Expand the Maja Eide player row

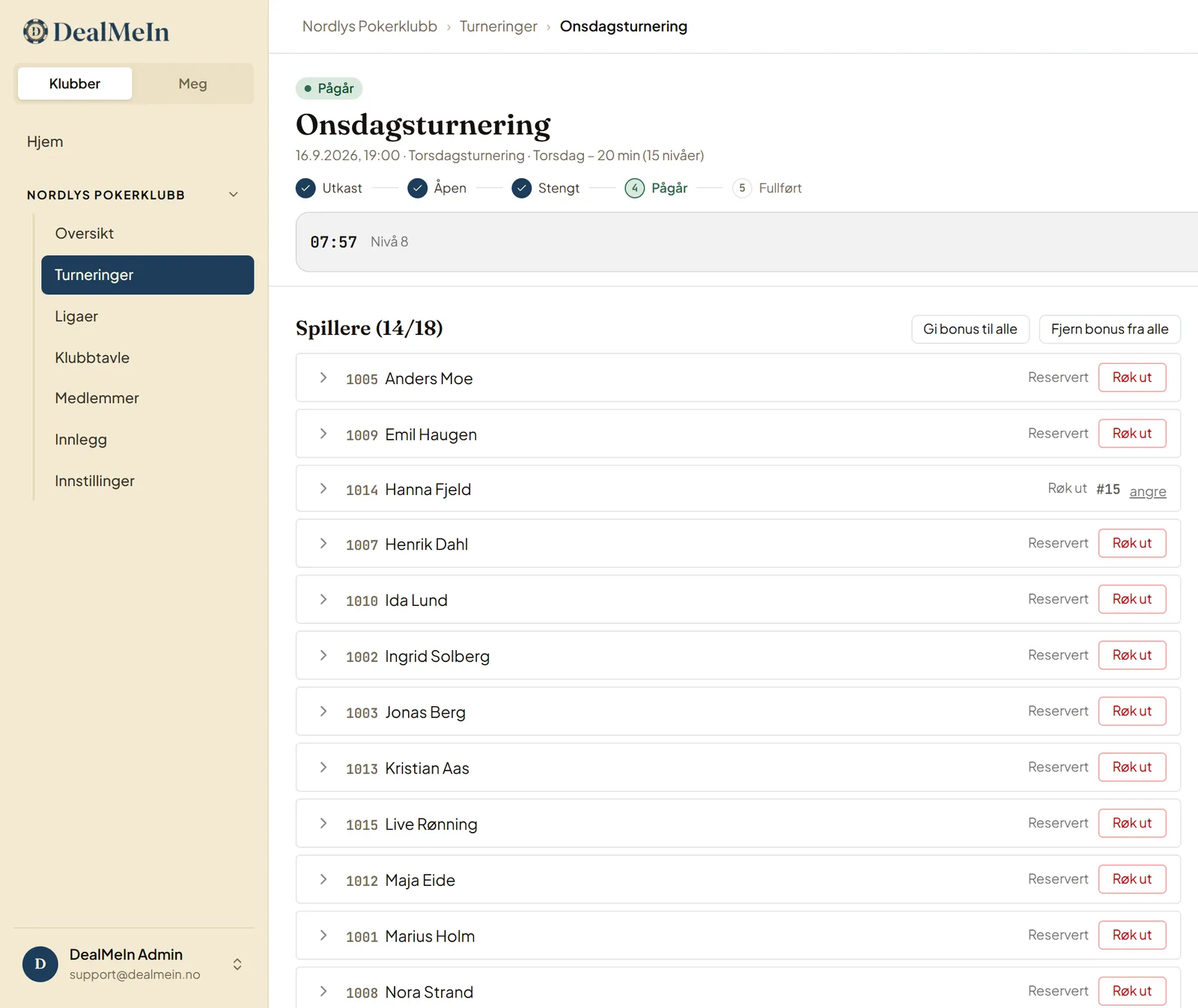(x=323, y=879)
